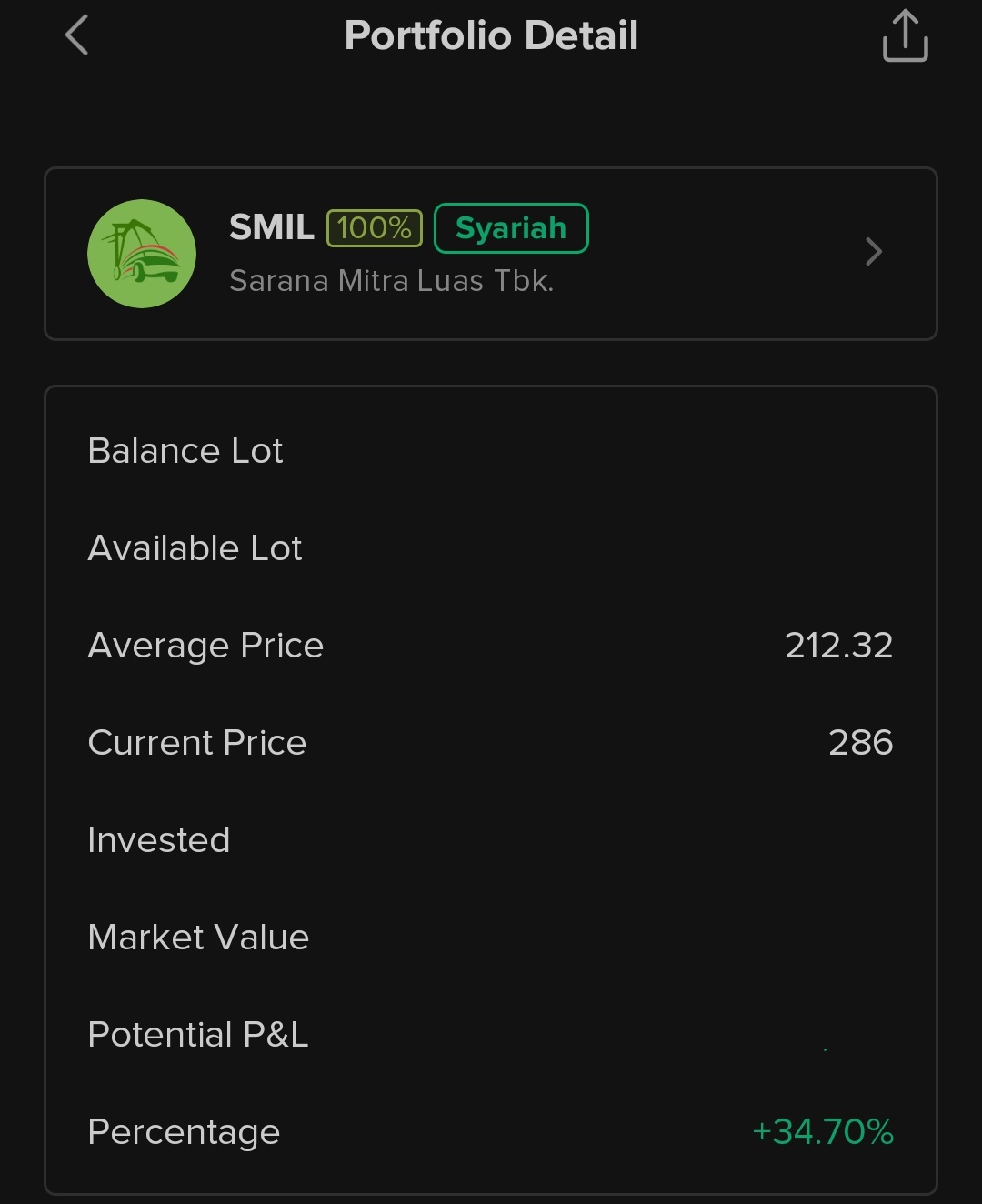Tap the Syariah badge

511,228
